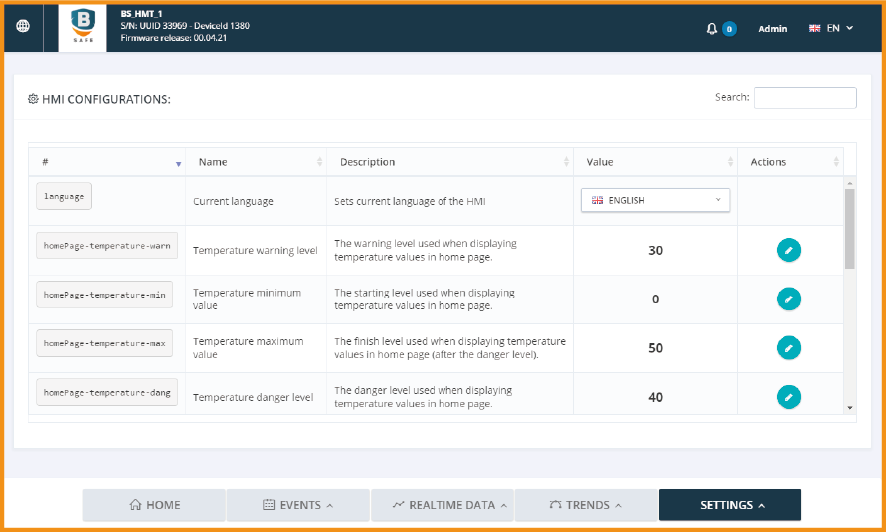Sort table by Actions column

coord(790,162)
